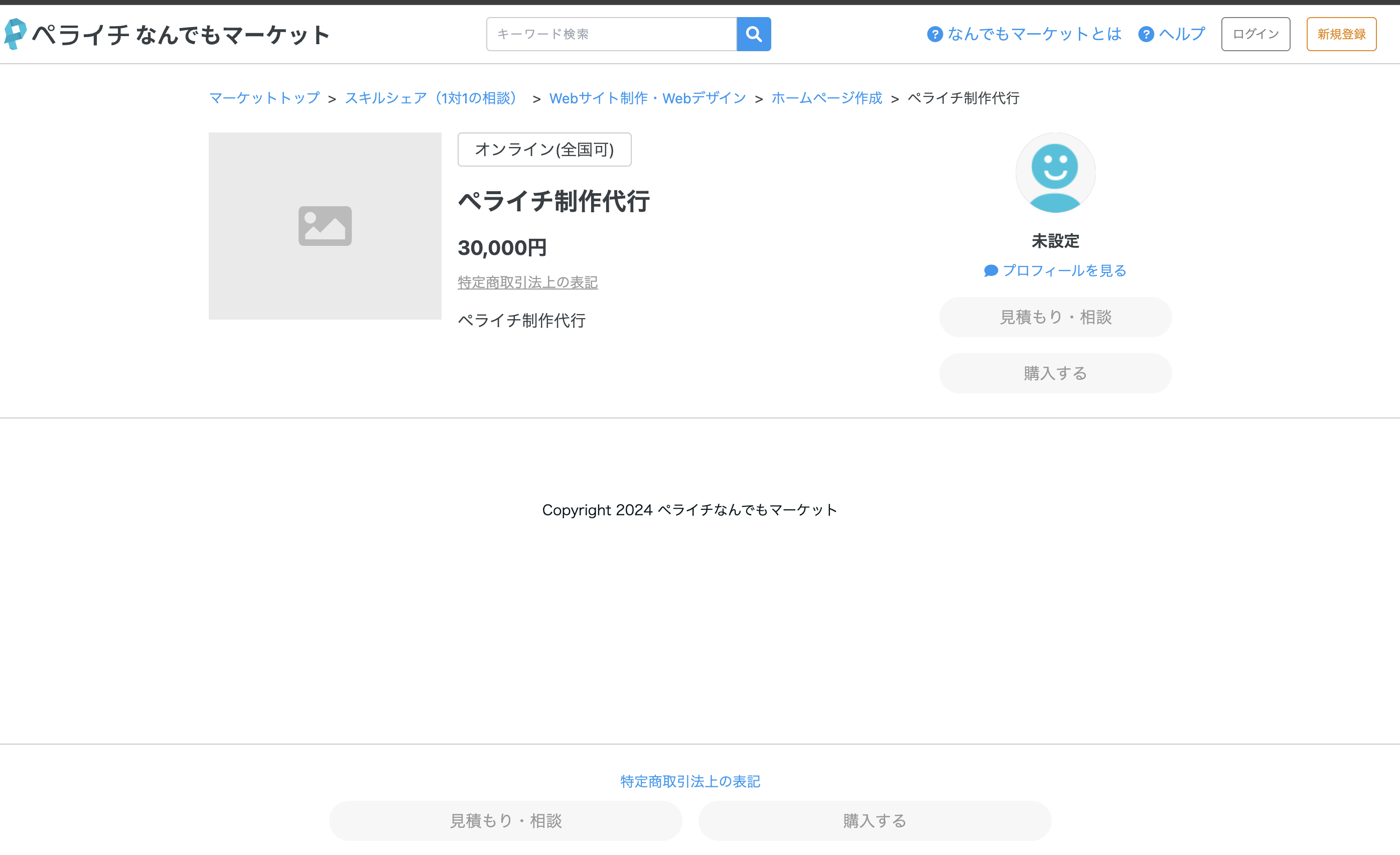This screenshot has height=855, width=1400.
Task: Open the ヘルプ link
Action: [x=1182, y=34]
